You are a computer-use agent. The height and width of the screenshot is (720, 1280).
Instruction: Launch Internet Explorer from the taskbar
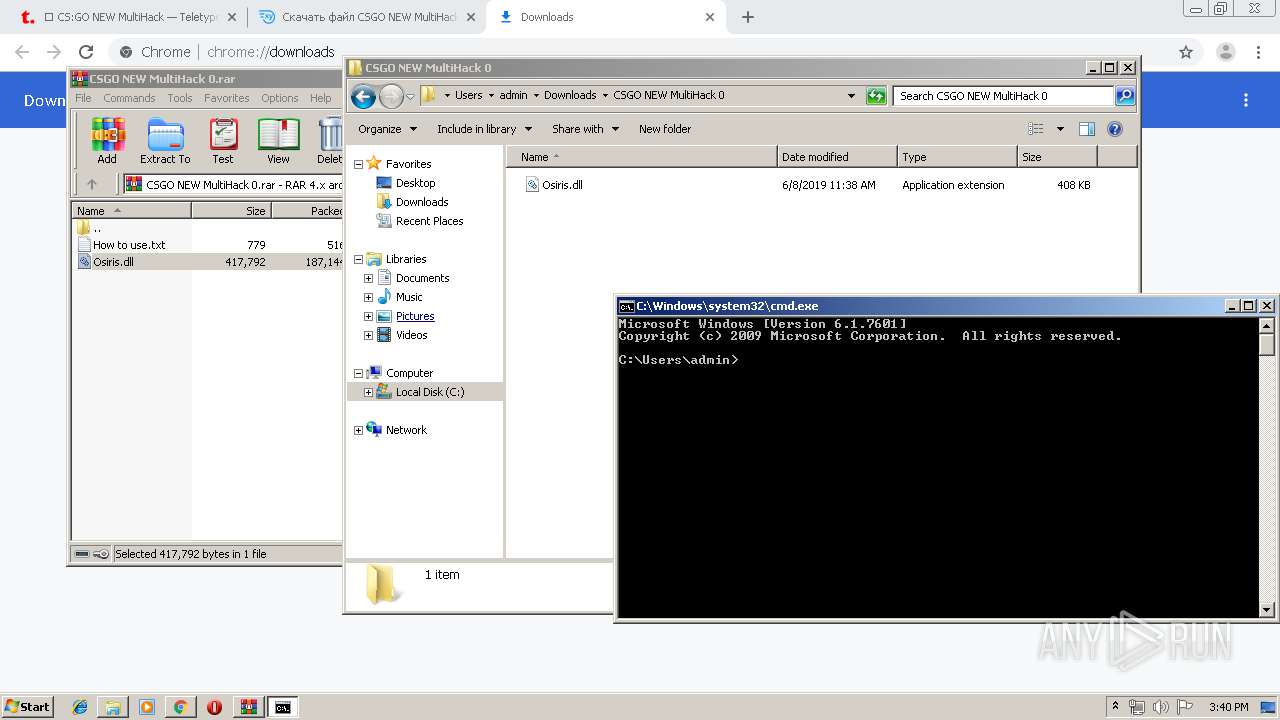80,707
